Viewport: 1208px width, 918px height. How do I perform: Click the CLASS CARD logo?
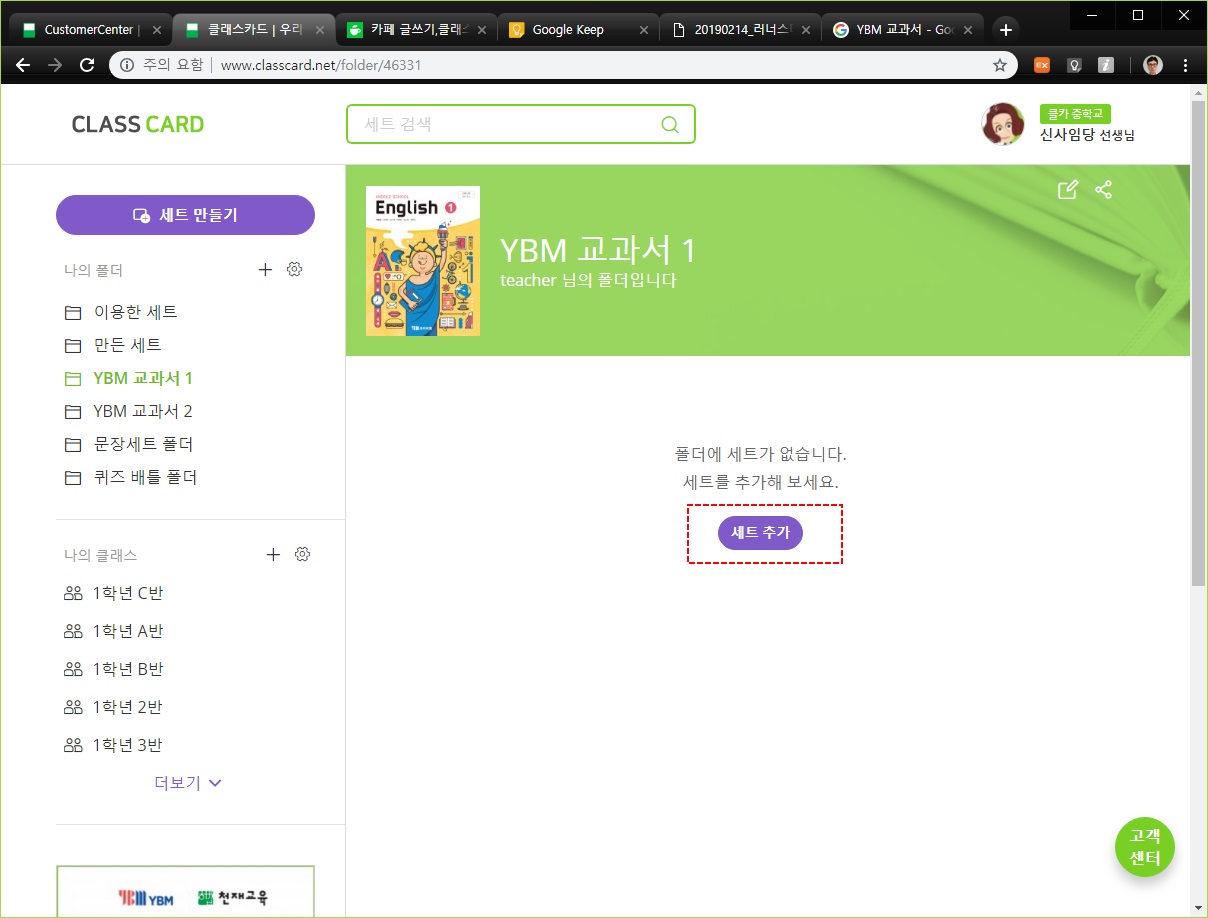138,125
